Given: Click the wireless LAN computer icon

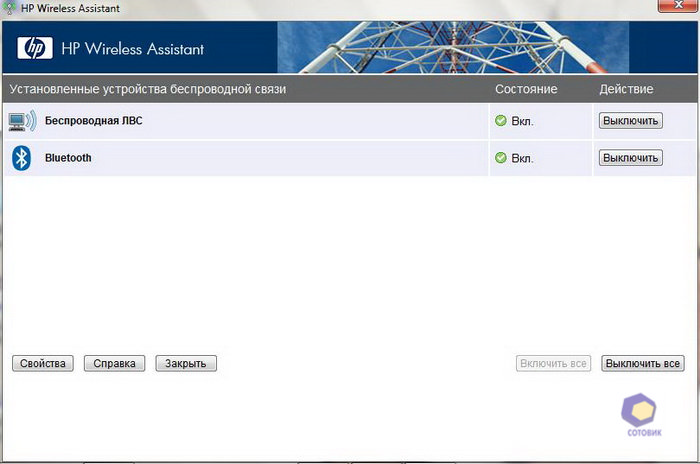Looking at the screenshot, I should pyautogui.click(x=21, y=121).
